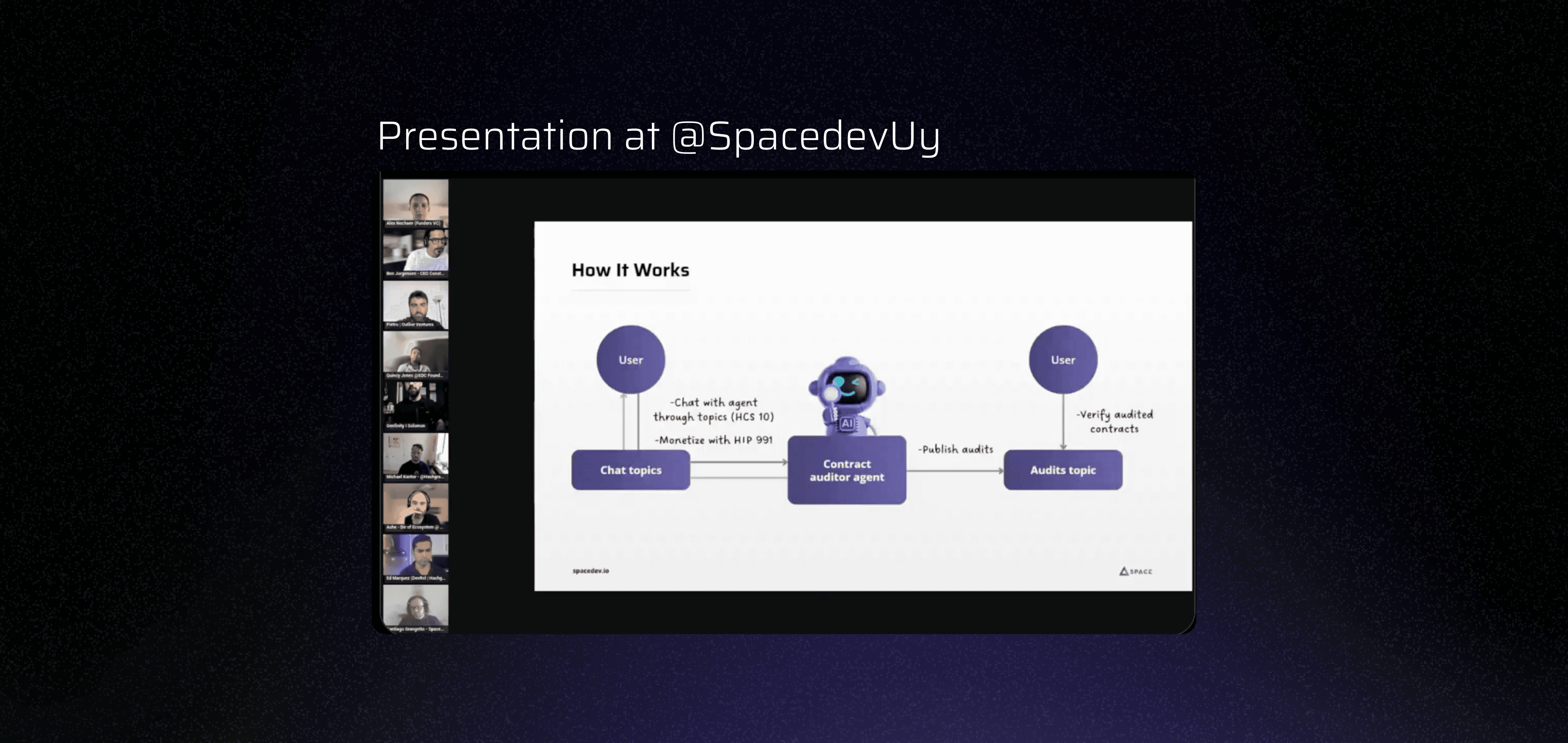Screen dimensions: 1568x743
Task: Open the spacedev.io footer link
Action: (x=591, y=571)
